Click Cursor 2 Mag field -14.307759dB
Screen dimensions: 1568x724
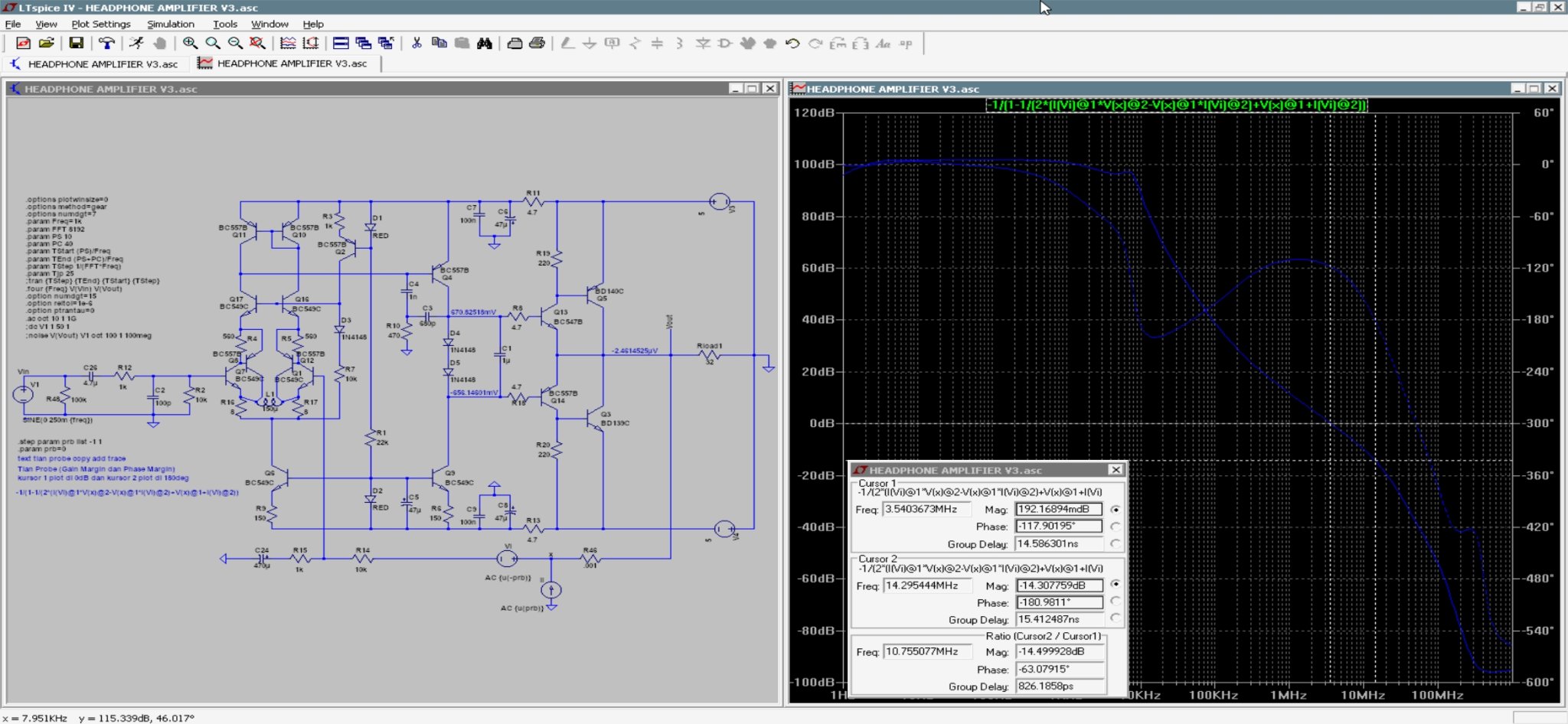click(x=1059, y=585)
